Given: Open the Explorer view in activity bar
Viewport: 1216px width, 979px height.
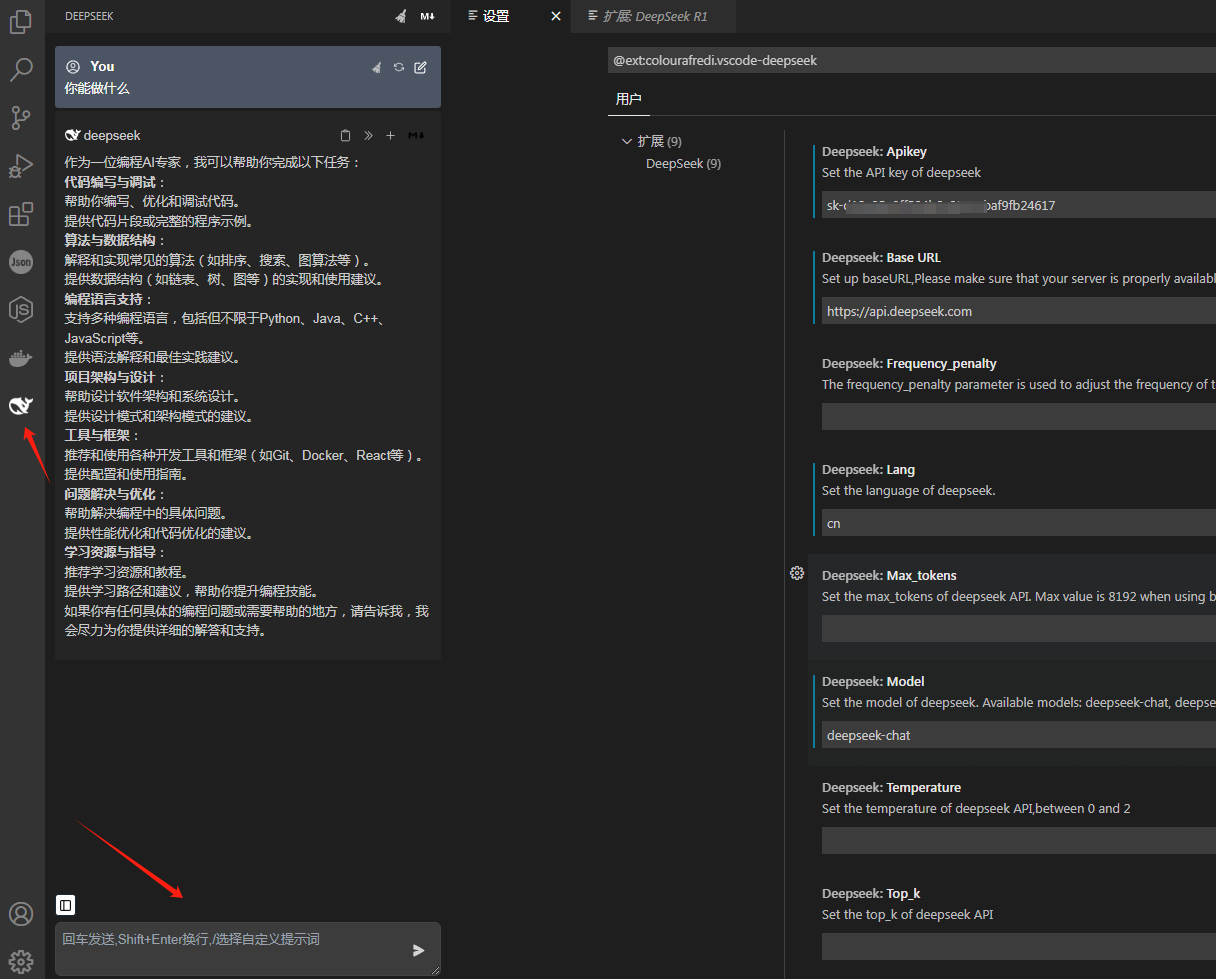Looking at the screenshot, I should tap(21, 21).
